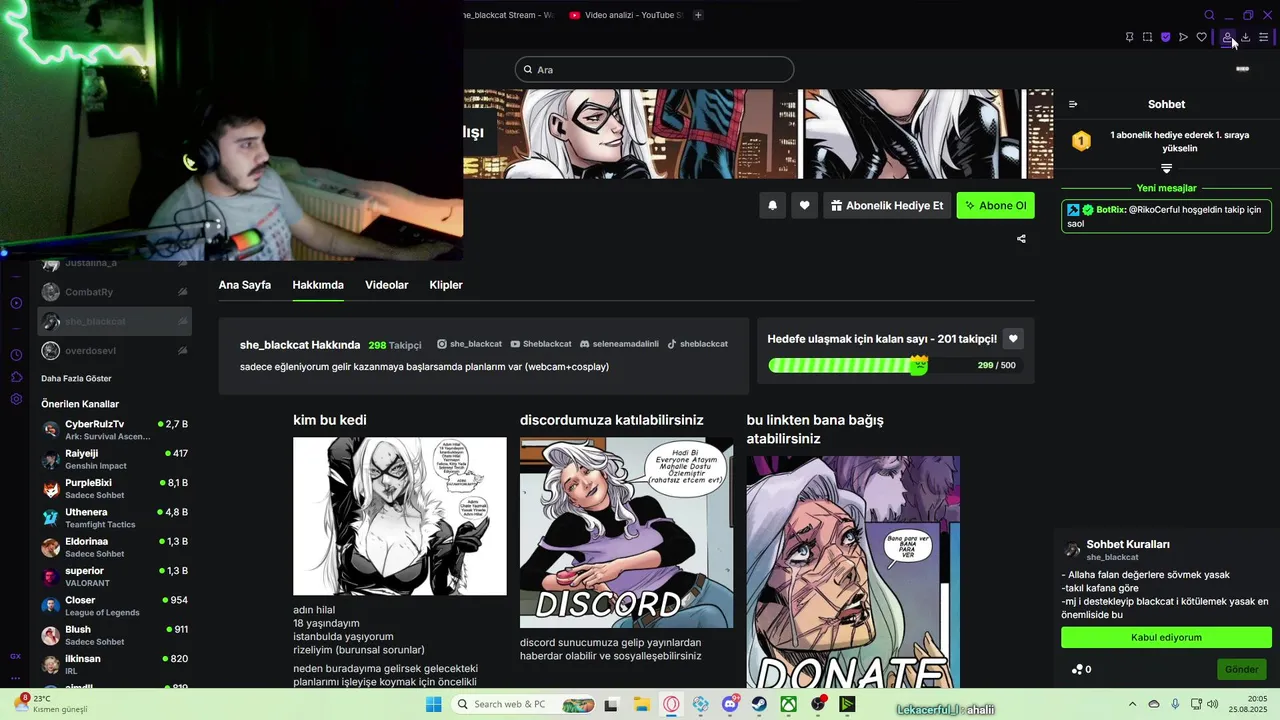Screen dimensions: 1280x720
Task: Click the share icon under the Abone Ol button
Action: [1021, 239]
